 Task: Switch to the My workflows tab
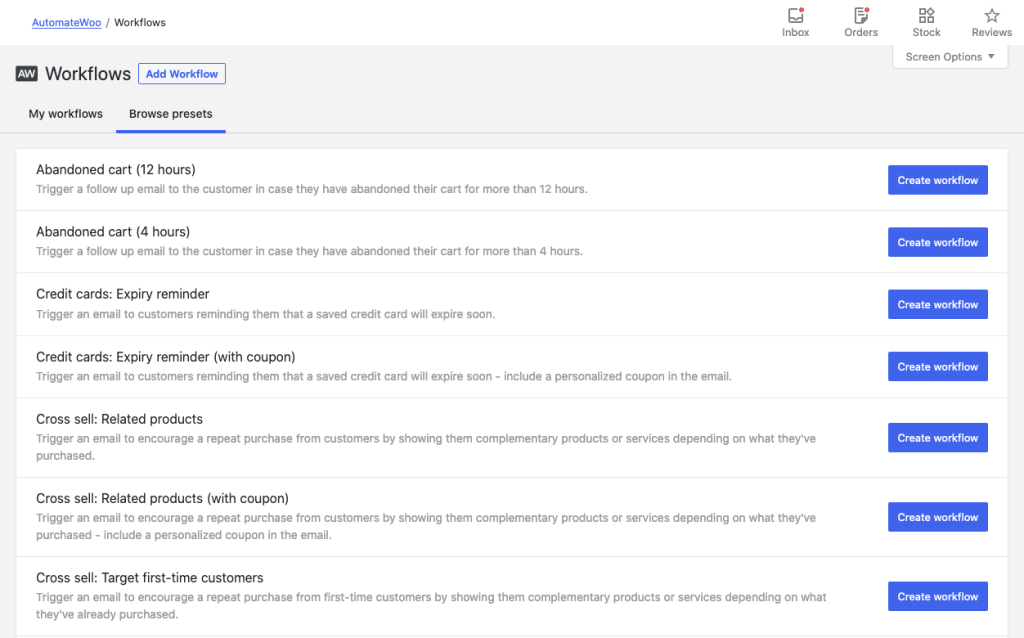click(65, 113)
